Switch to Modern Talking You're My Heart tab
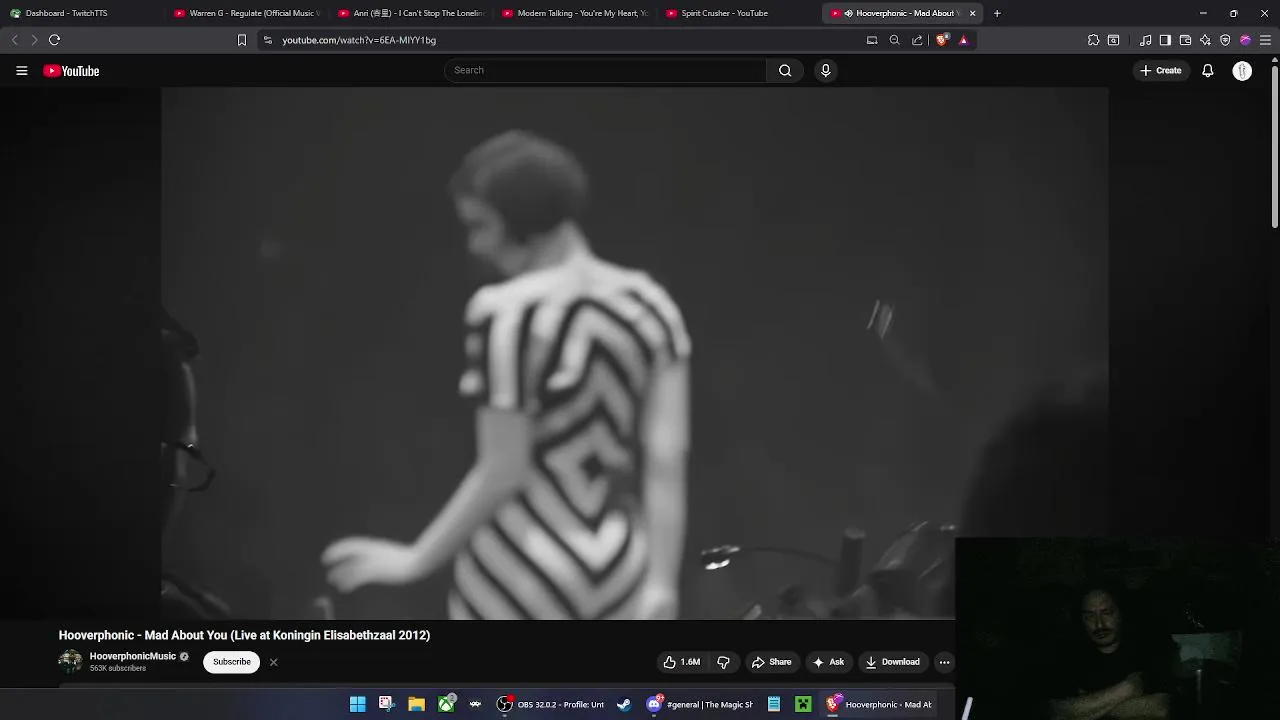1280x720 pixels. point(574,13)
